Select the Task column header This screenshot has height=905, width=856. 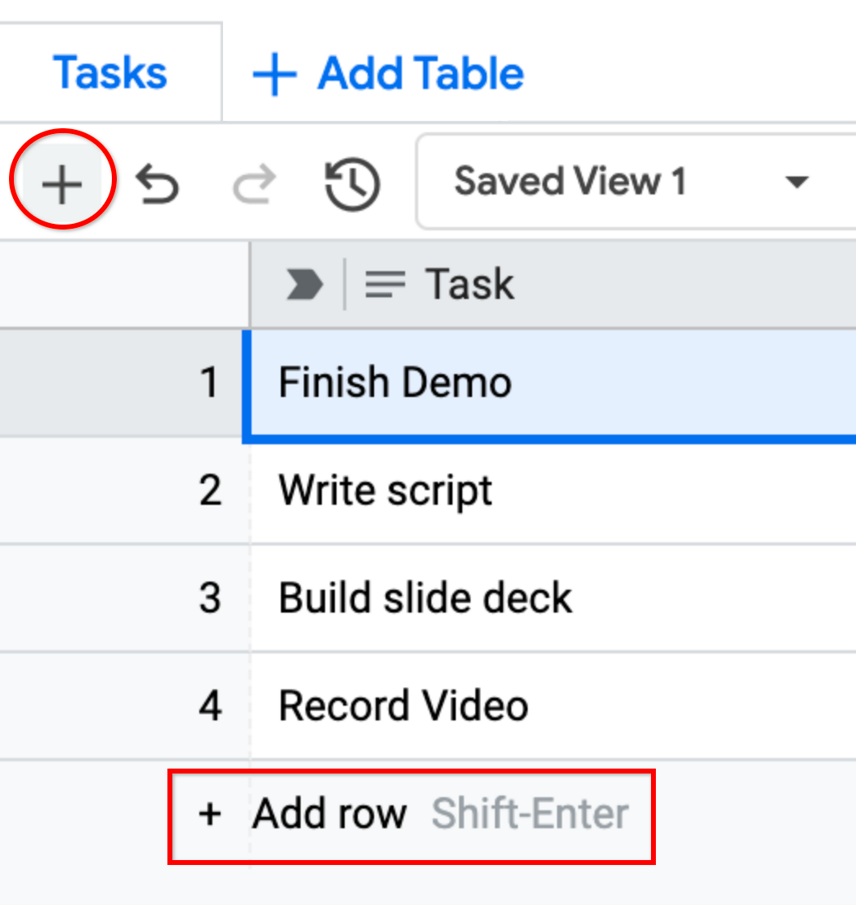[x=470, y=286]
